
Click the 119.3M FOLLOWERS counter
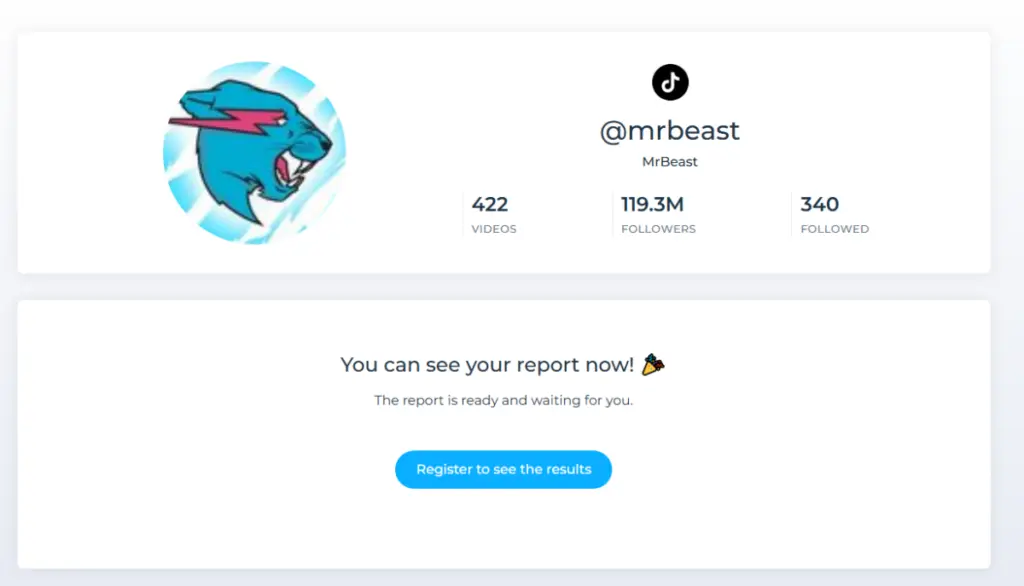[658, 213]
